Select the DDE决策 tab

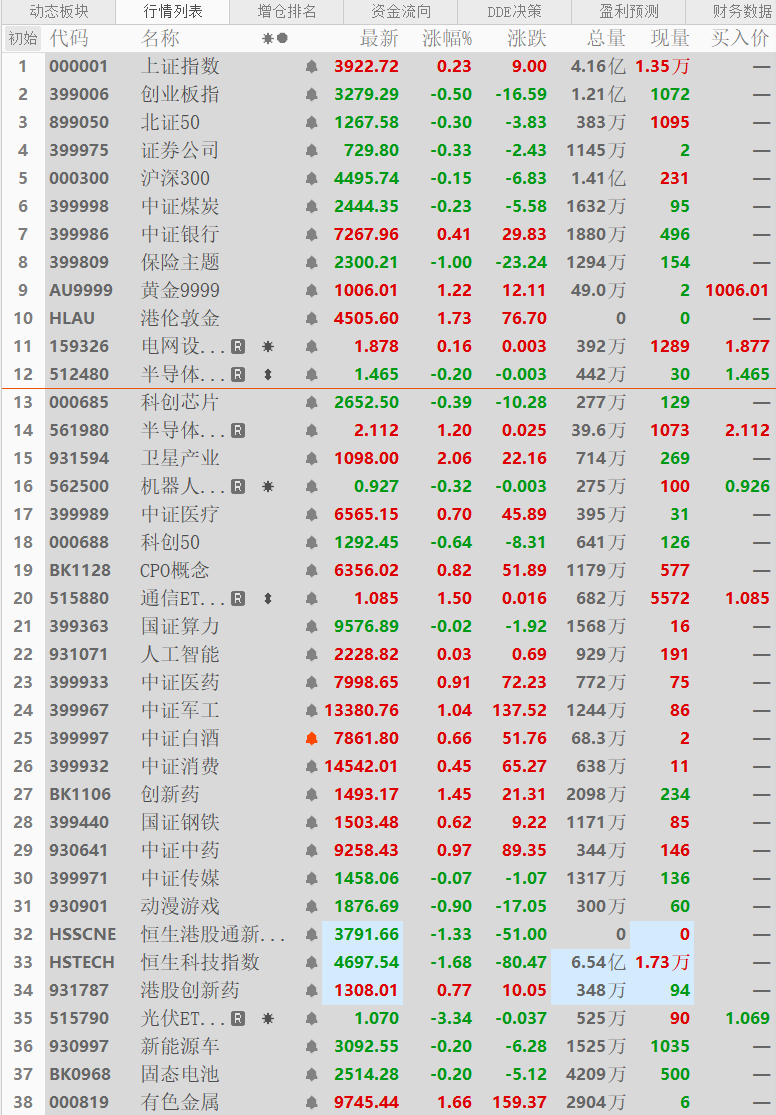[515, 12]
